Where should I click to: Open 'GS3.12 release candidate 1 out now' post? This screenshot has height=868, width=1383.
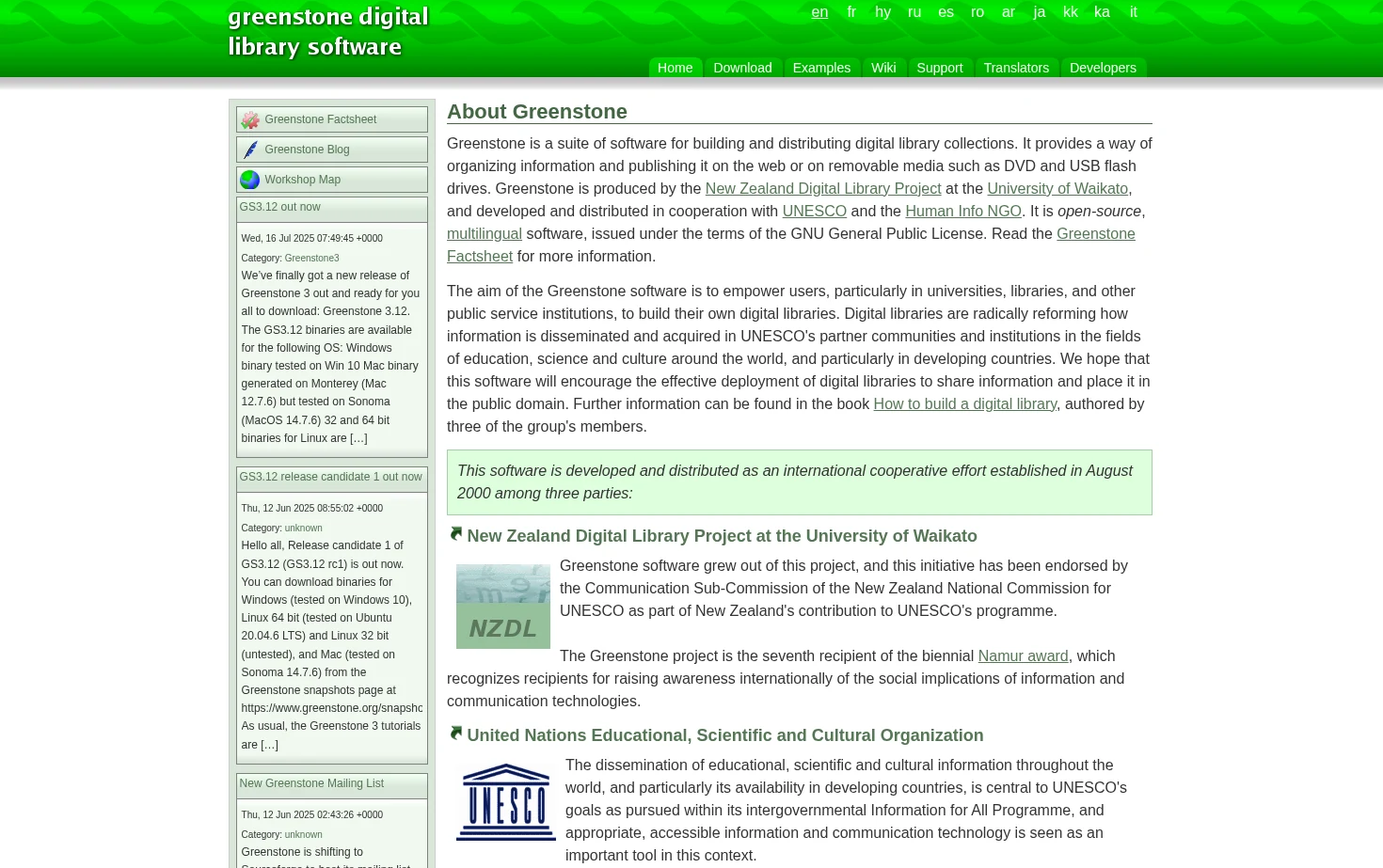(x=330, y=477)
